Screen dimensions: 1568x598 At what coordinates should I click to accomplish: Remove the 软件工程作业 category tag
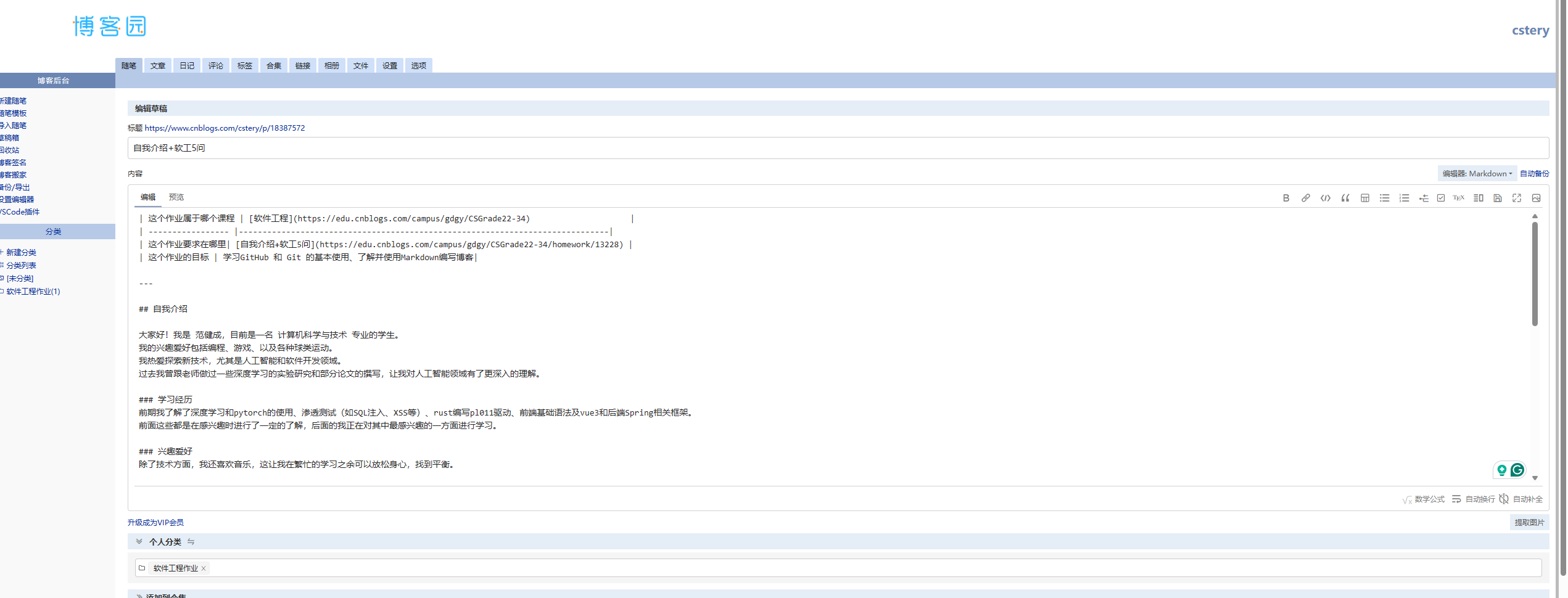204,568
